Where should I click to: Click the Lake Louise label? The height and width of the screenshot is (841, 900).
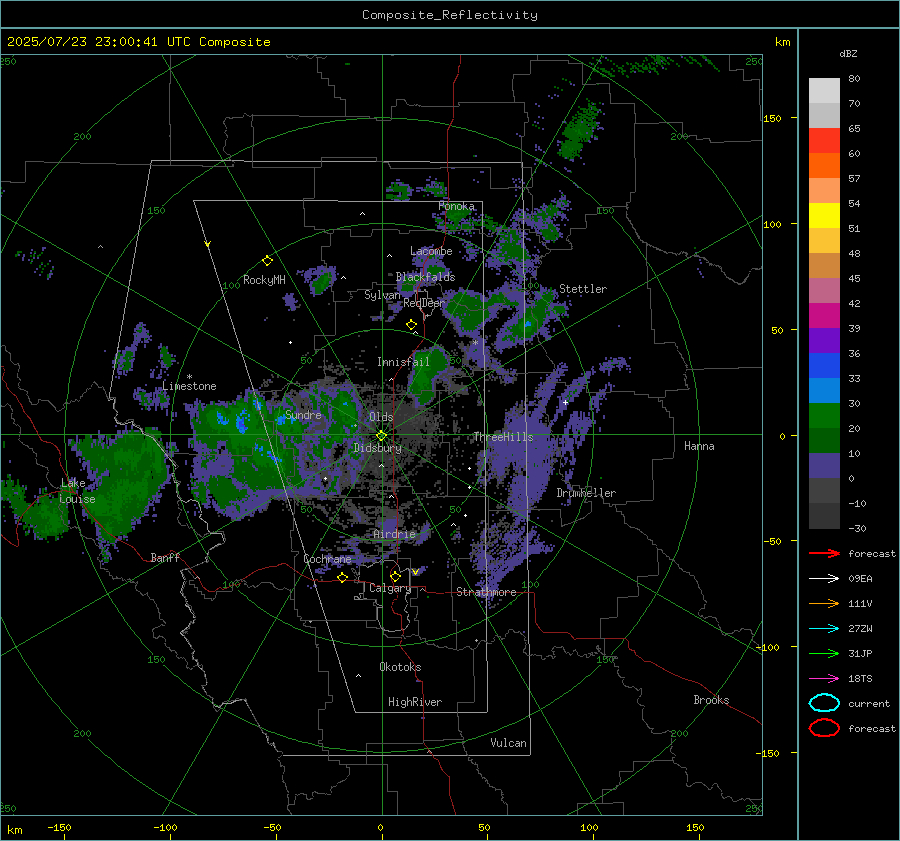(x=78, y=491)
